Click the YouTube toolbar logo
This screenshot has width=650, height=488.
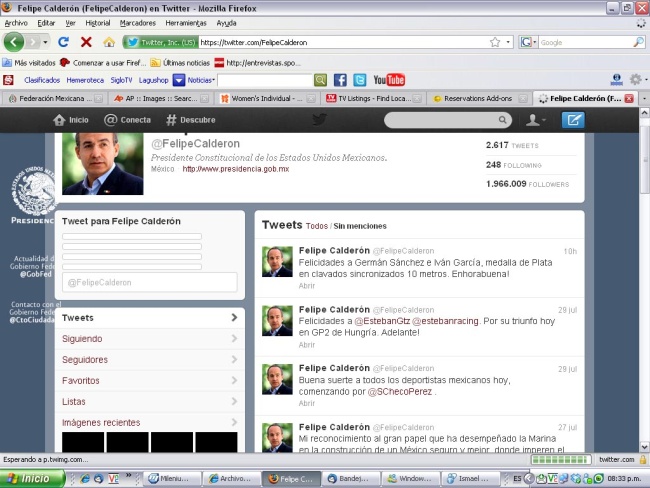click(x=389, y=80)
